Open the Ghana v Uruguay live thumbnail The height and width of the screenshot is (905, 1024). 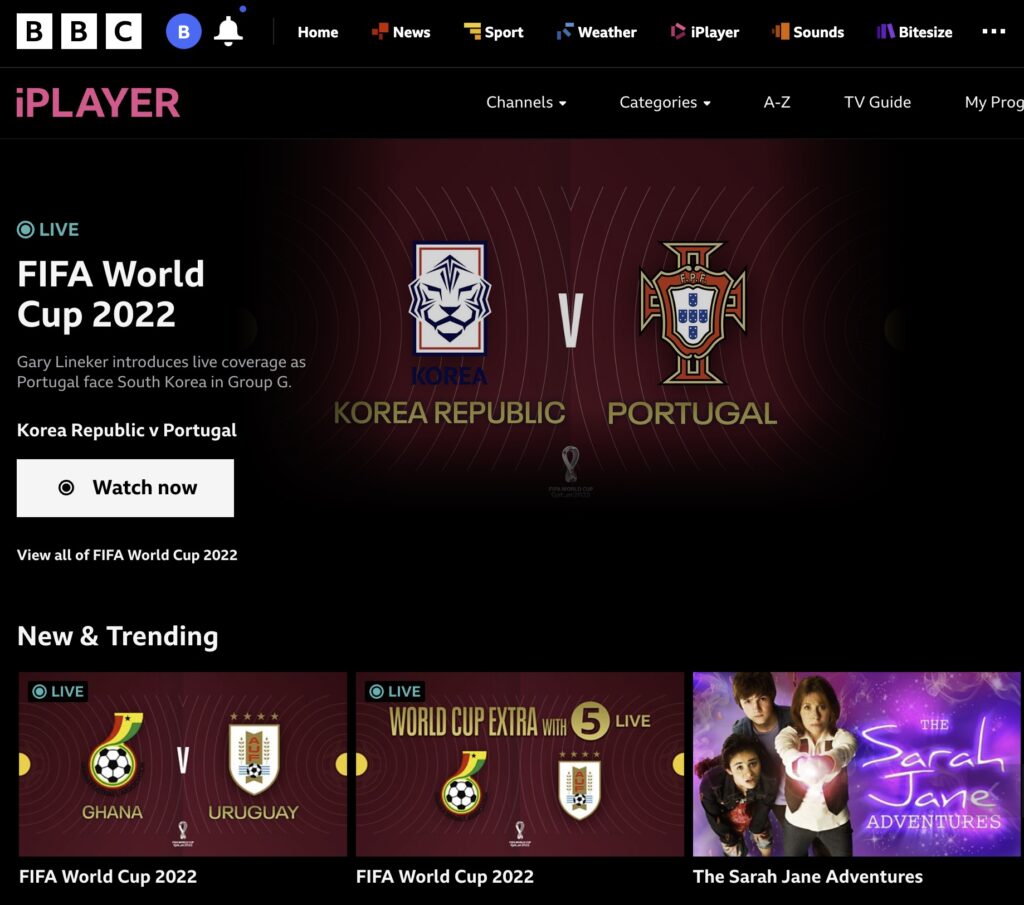pyautogui.click(x=183, y=764)
